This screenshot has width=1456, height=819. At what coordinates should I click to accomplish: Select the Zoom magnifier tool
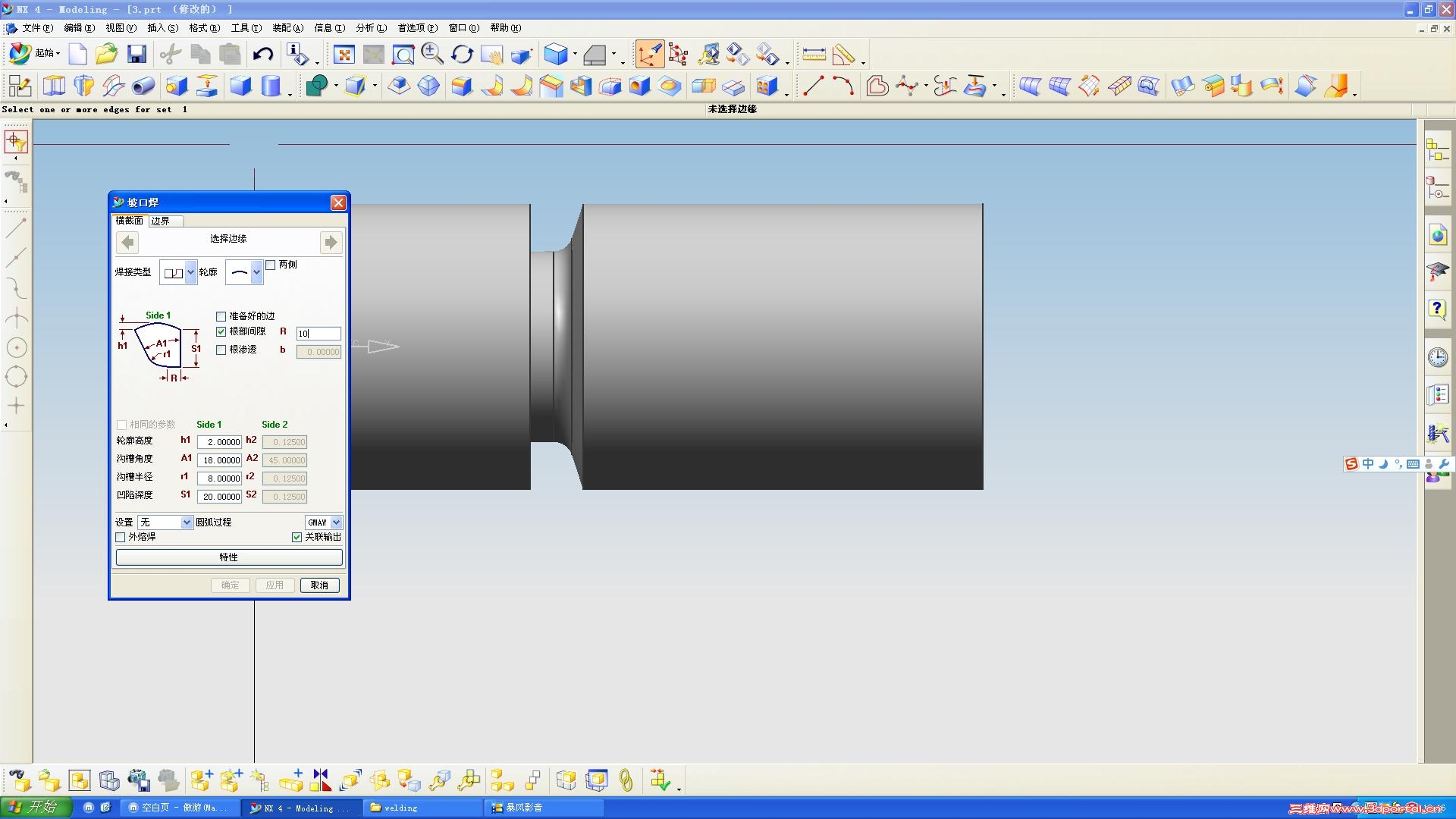click(432, 54)
